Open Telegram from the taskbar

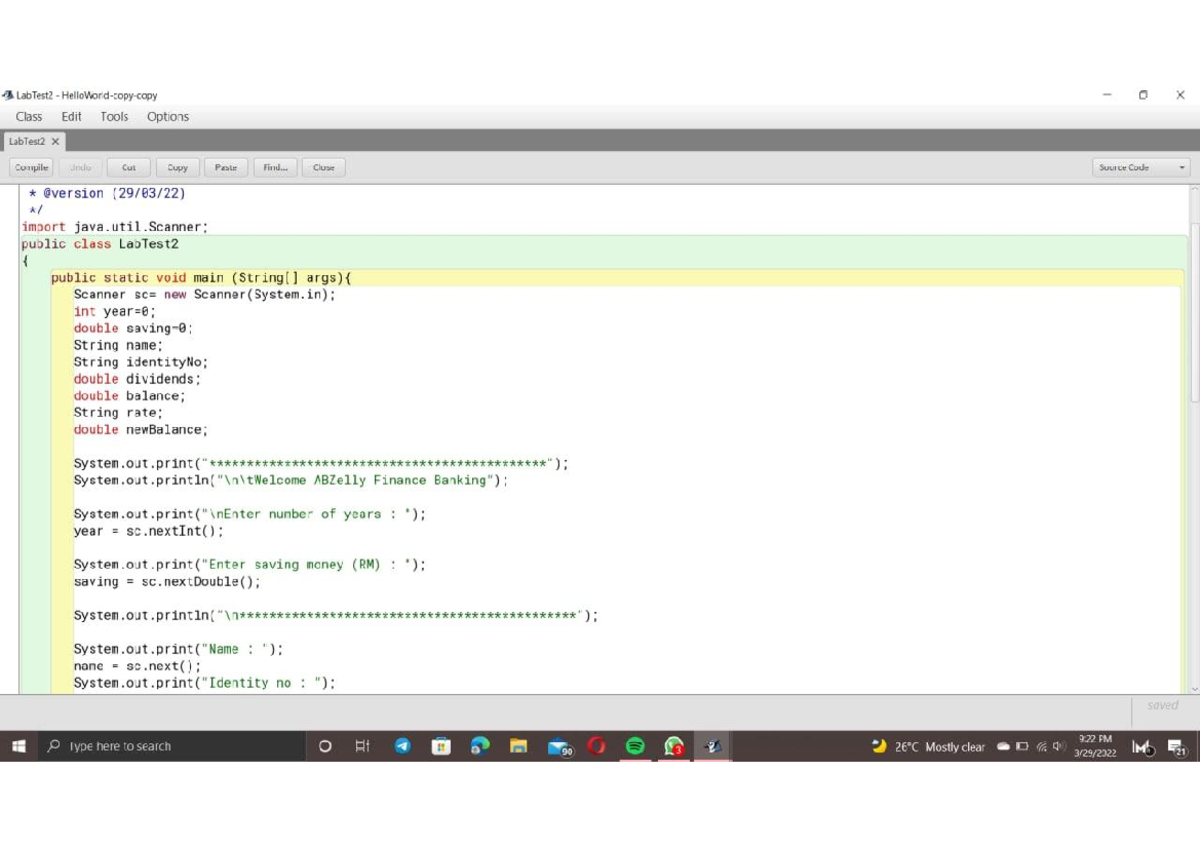tap(402, 747)
